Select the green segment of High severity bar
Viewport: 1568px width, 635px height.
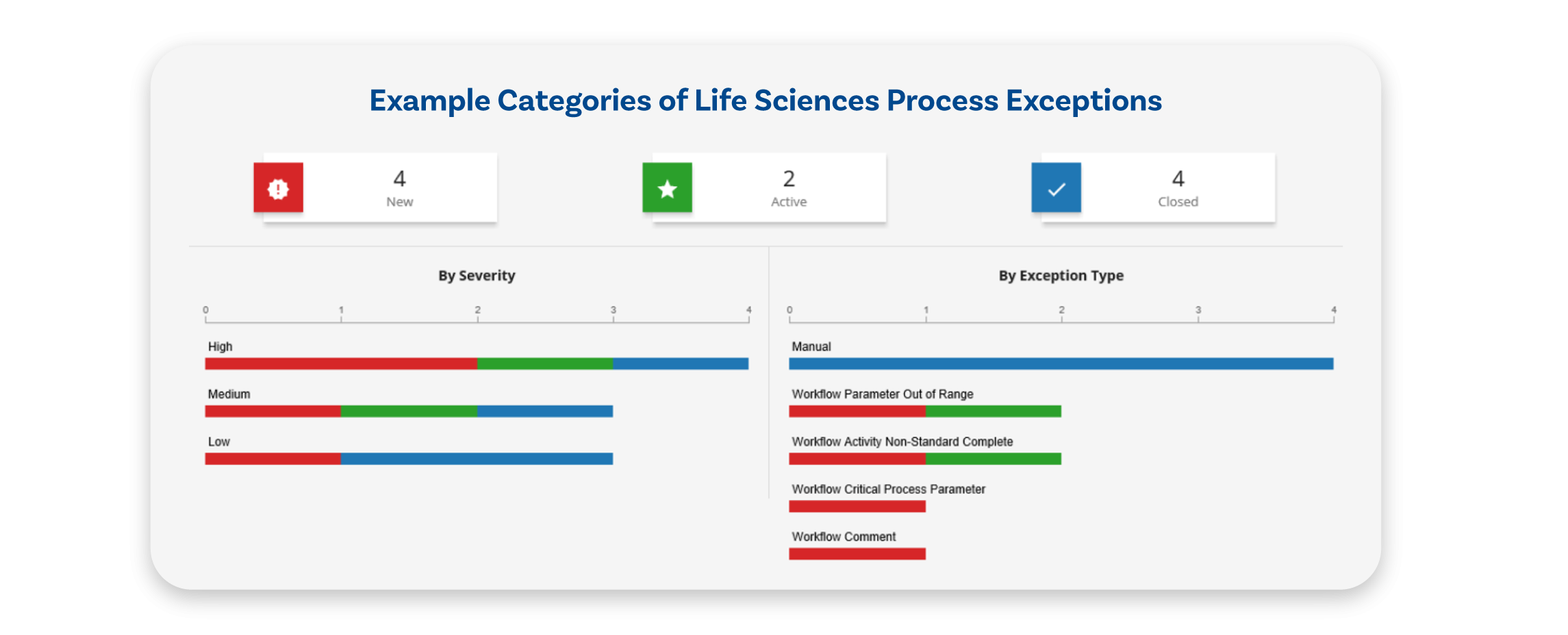coord(545,364)
